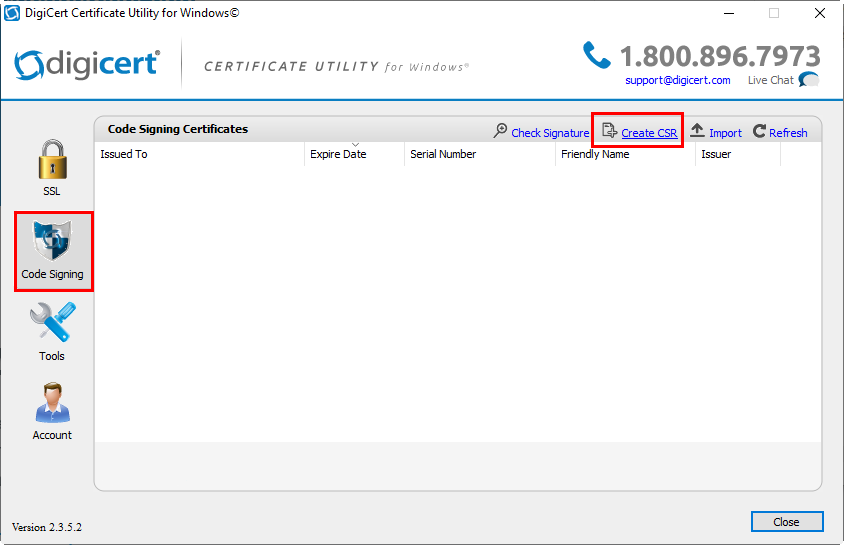Open the Account person icon
This screenshot has width=844, height=545.
click(52, 403)
